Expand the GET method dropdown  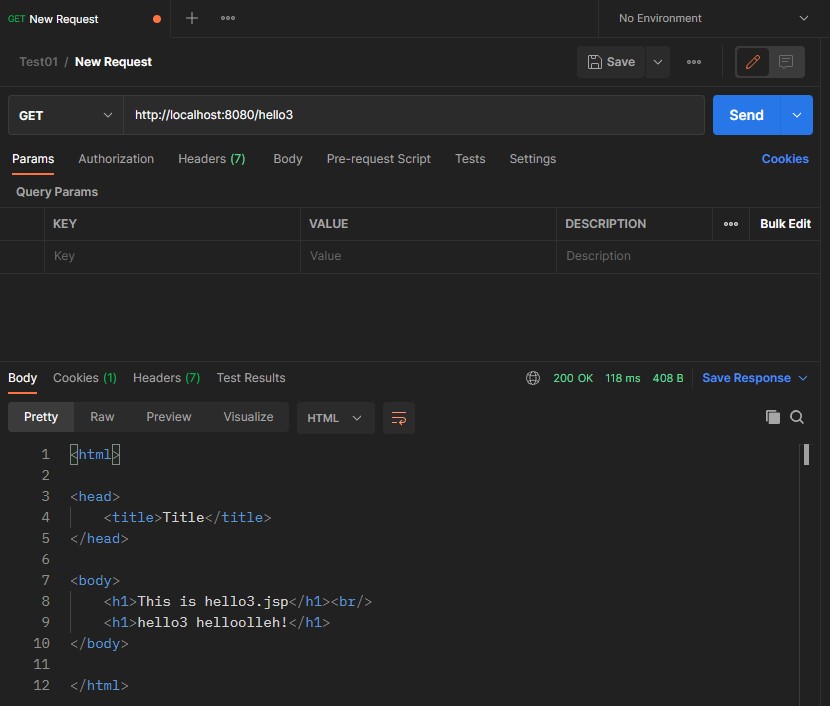[65, 115]
